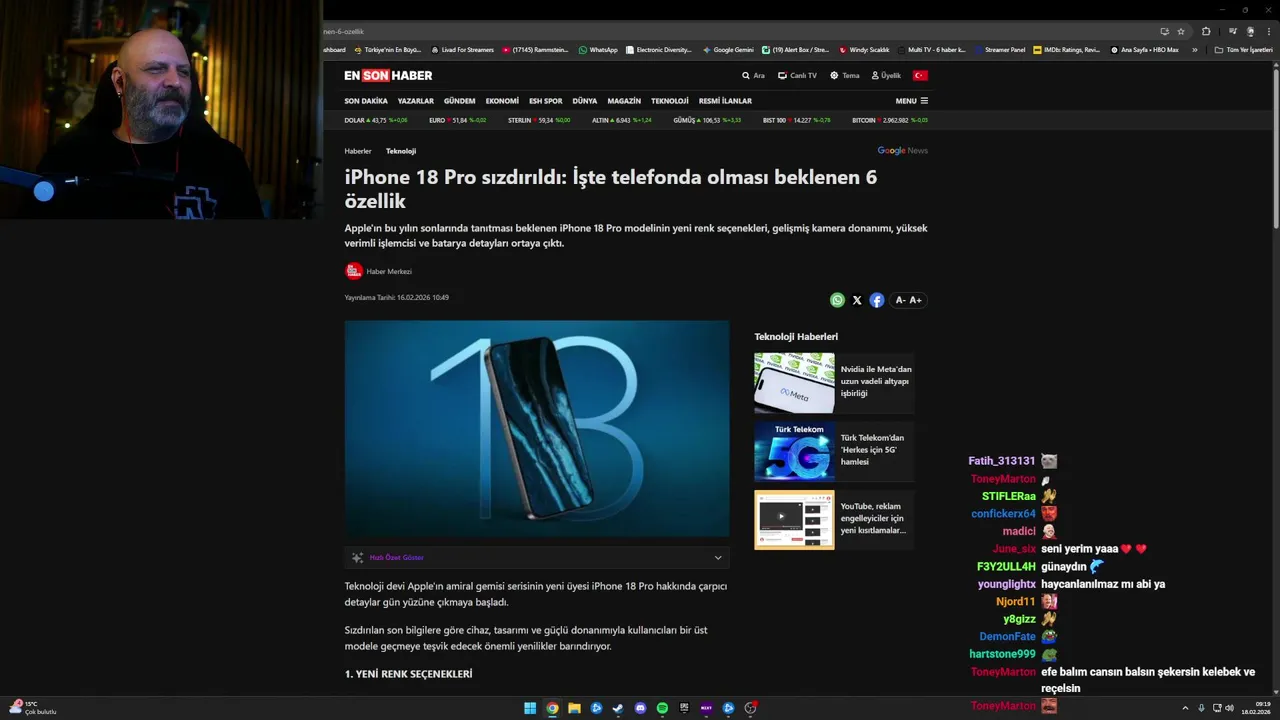
Task: Go to the MAGAZİN section
Action: tap(624, 101)
